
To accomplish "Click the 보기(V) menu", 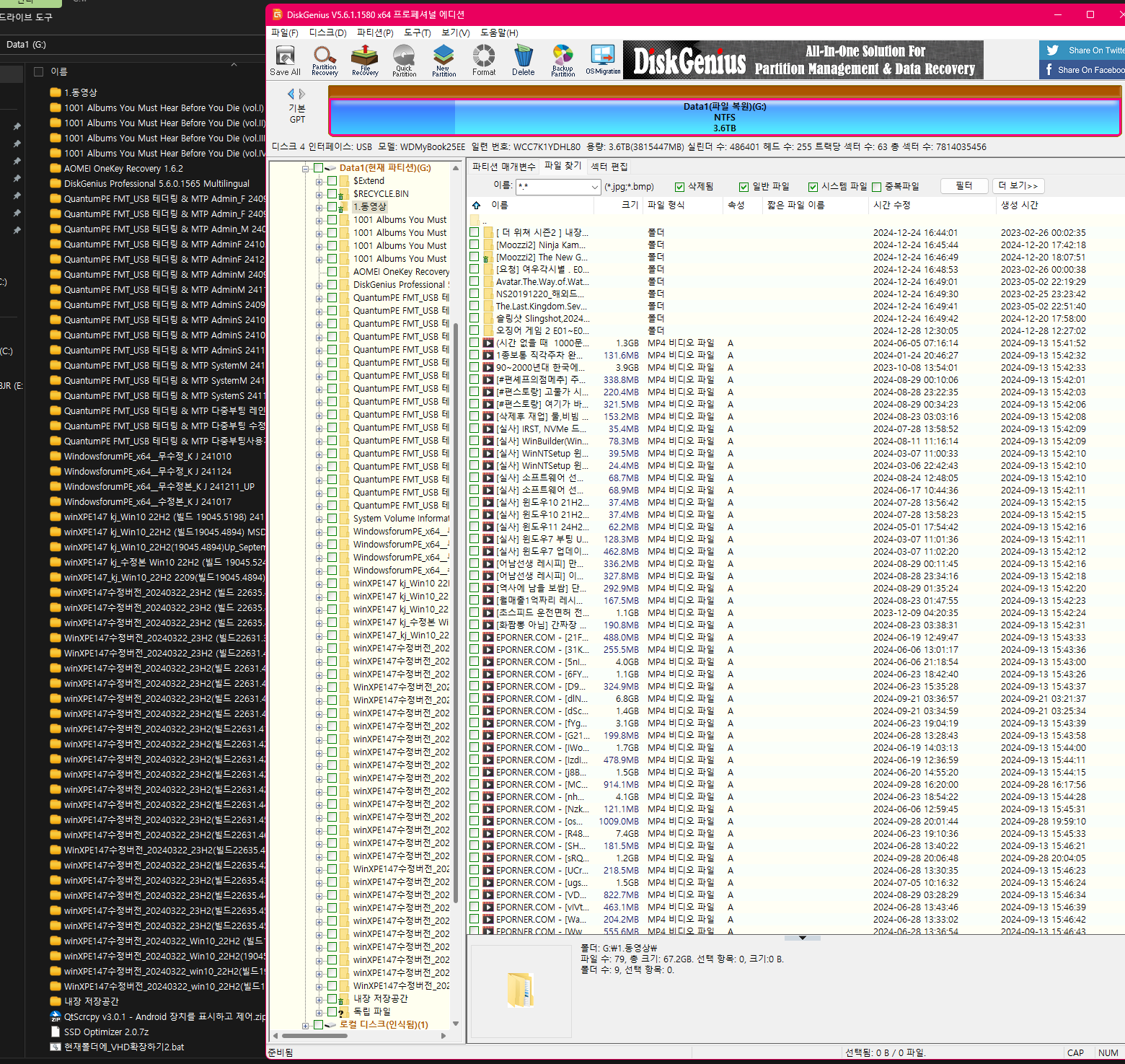I will pos(455,32).
